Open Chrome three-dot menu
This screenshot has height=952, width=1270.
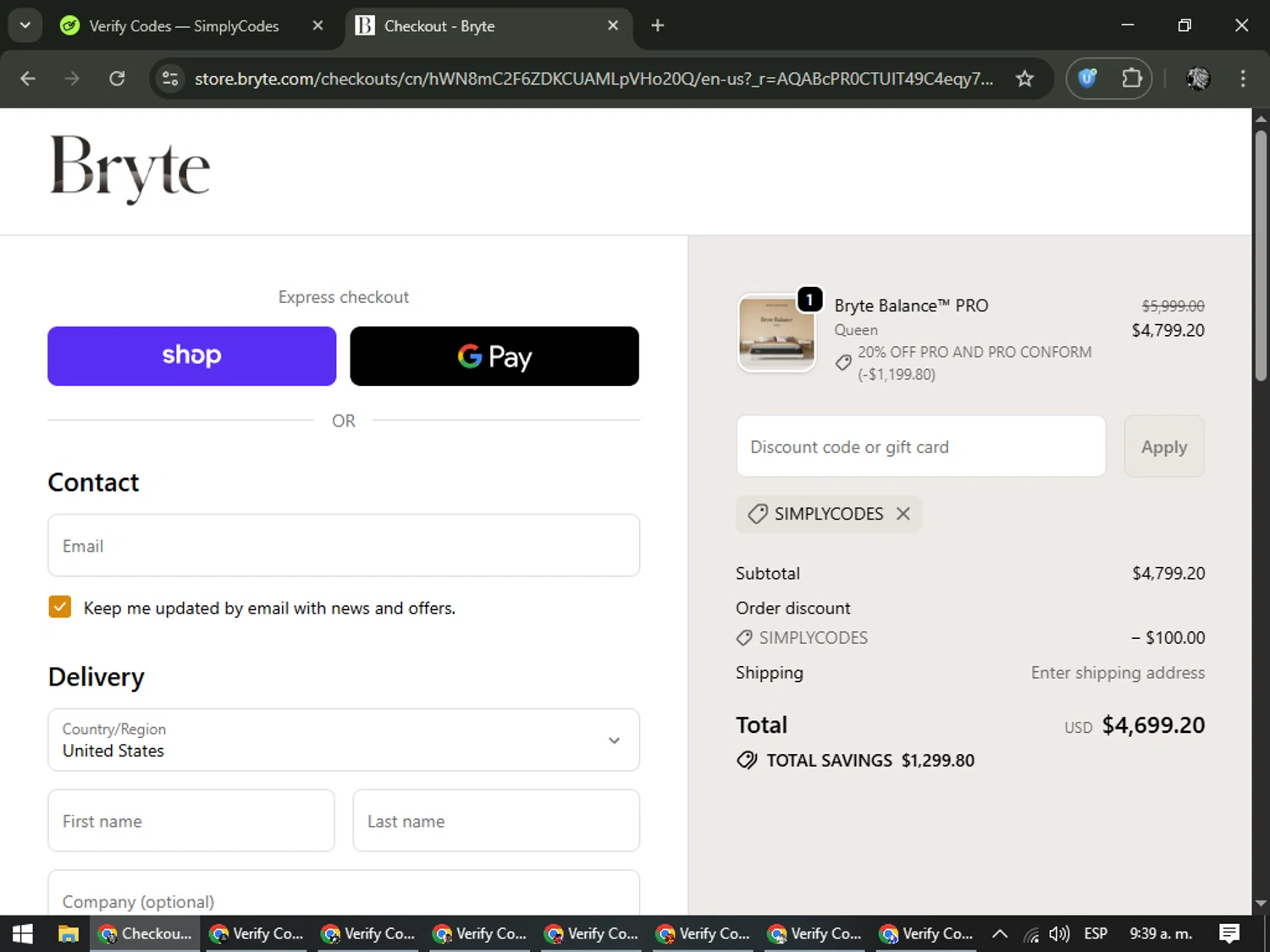point(1243,79)
